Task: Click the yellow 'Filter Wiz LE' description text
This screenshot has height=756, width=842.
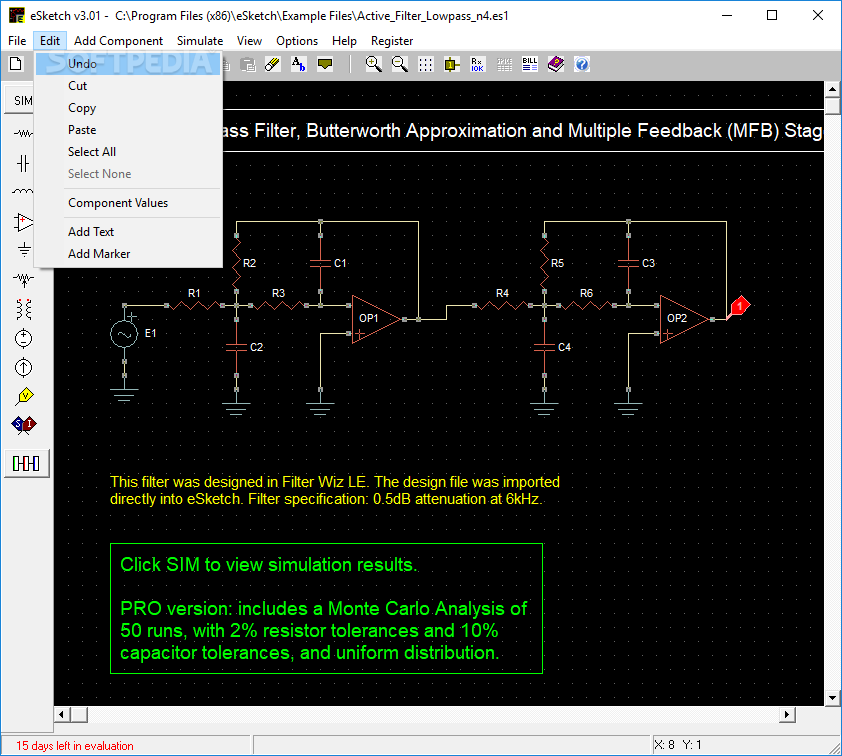Action: [335, 490]
